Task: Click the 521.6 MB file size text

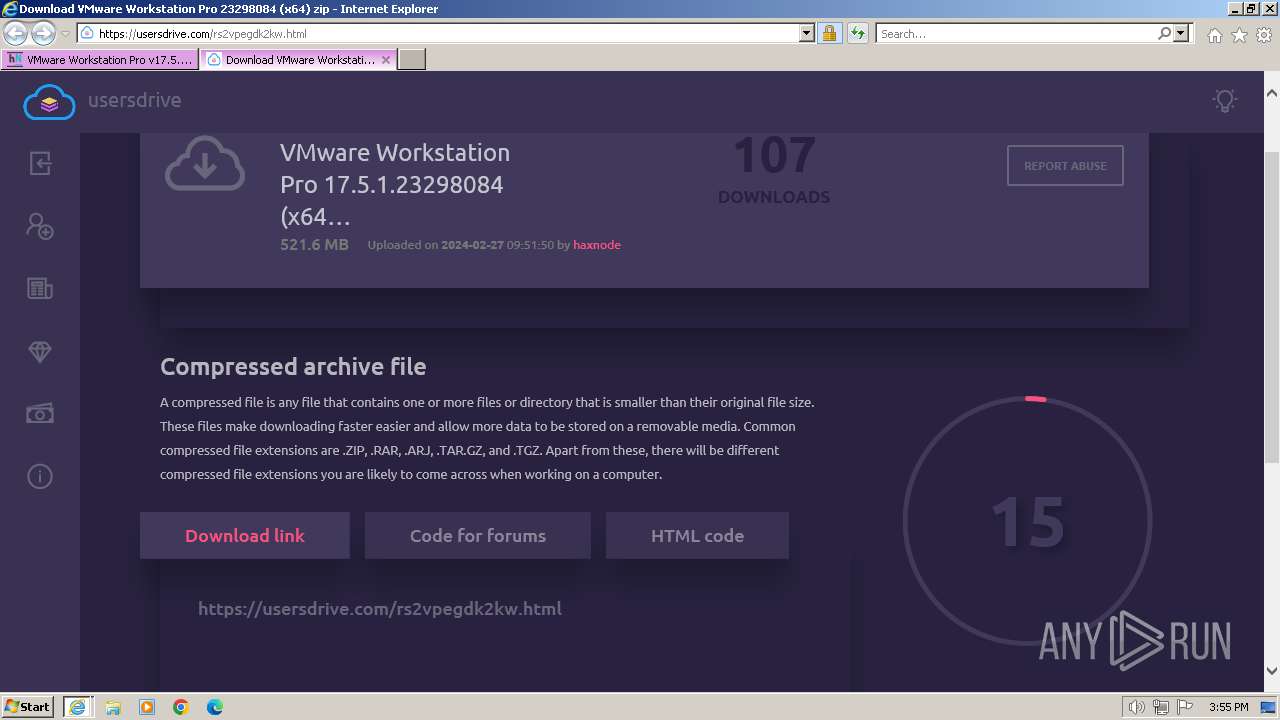Action: click(x=314, y=244)
